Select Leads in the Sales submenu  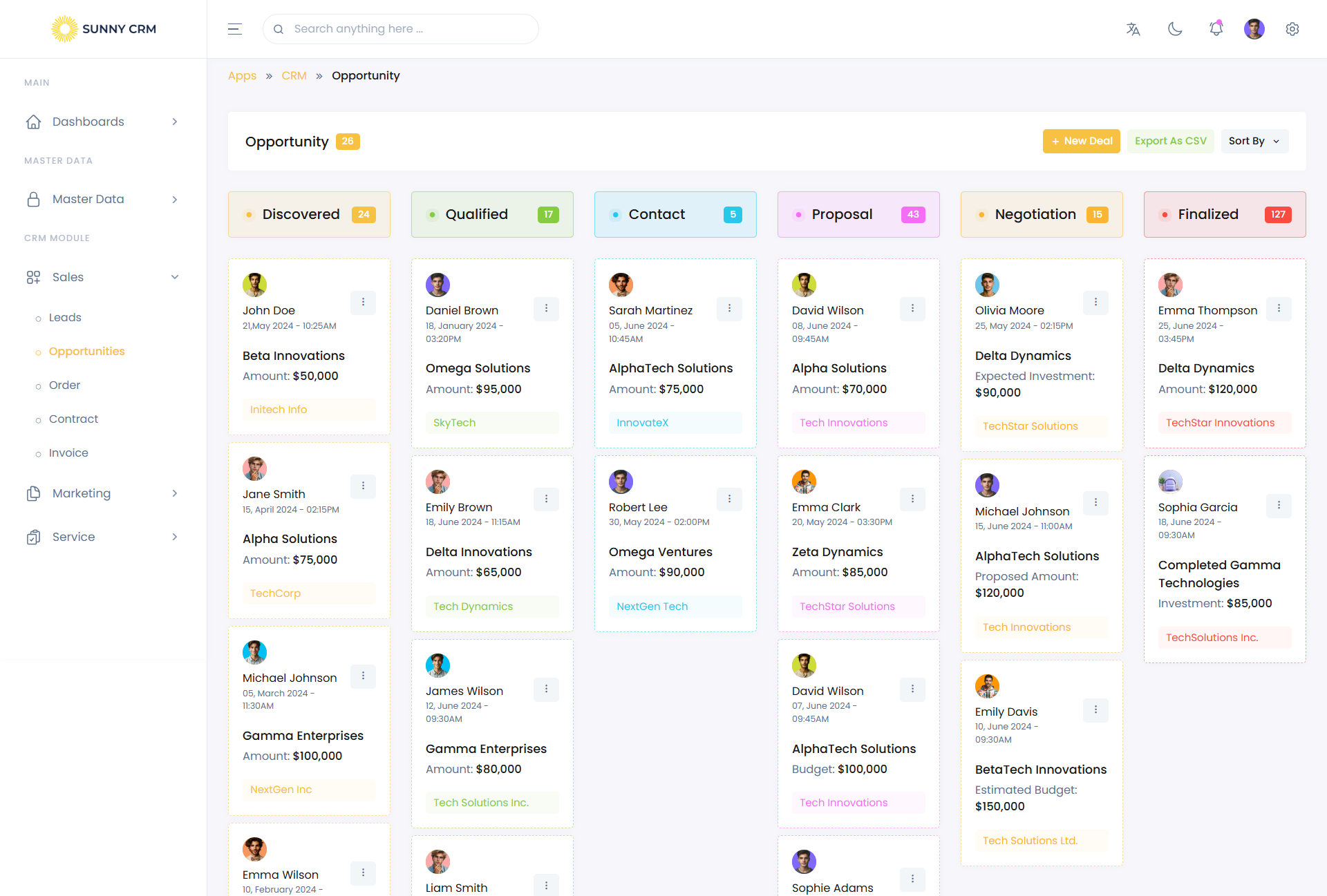click(x=65, y=318)
